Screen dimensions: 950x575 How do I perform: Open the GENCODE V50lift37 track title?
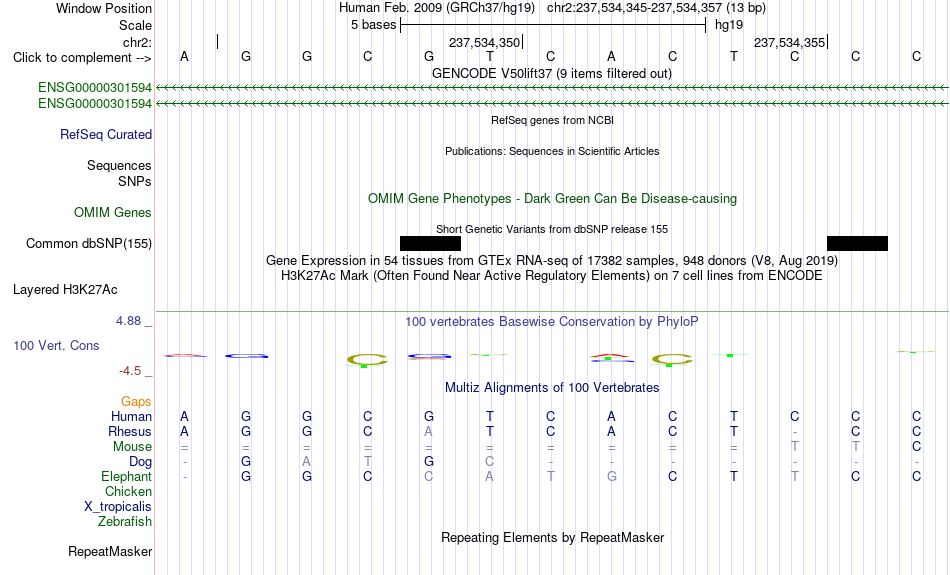[x=551, y=73]
